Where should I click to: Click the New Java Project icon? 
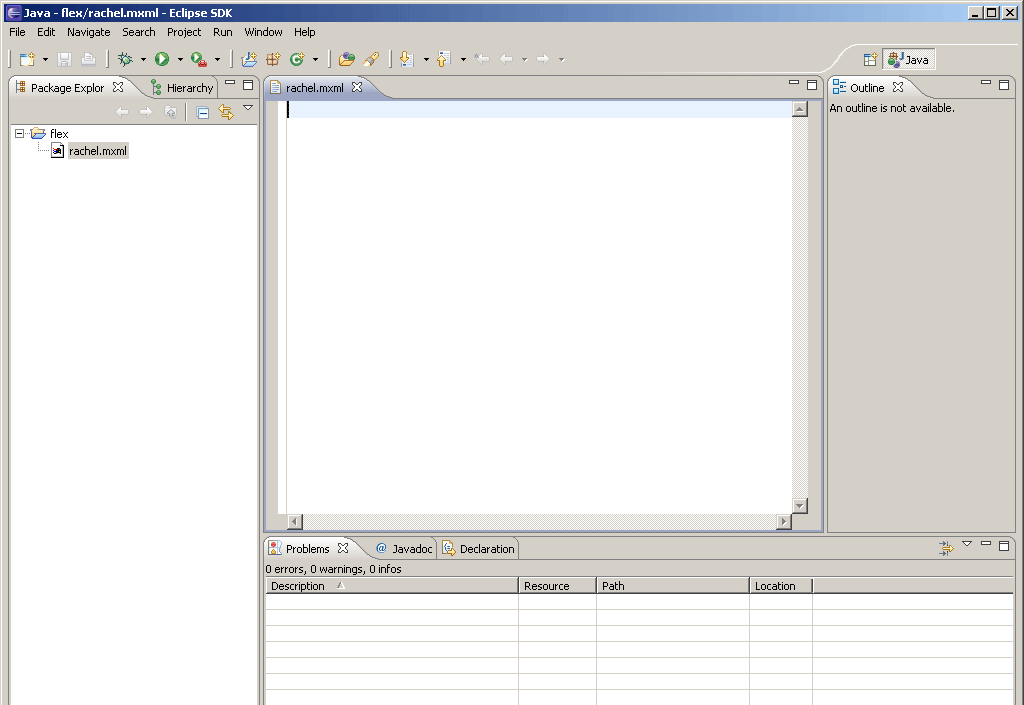pos(249,59)
